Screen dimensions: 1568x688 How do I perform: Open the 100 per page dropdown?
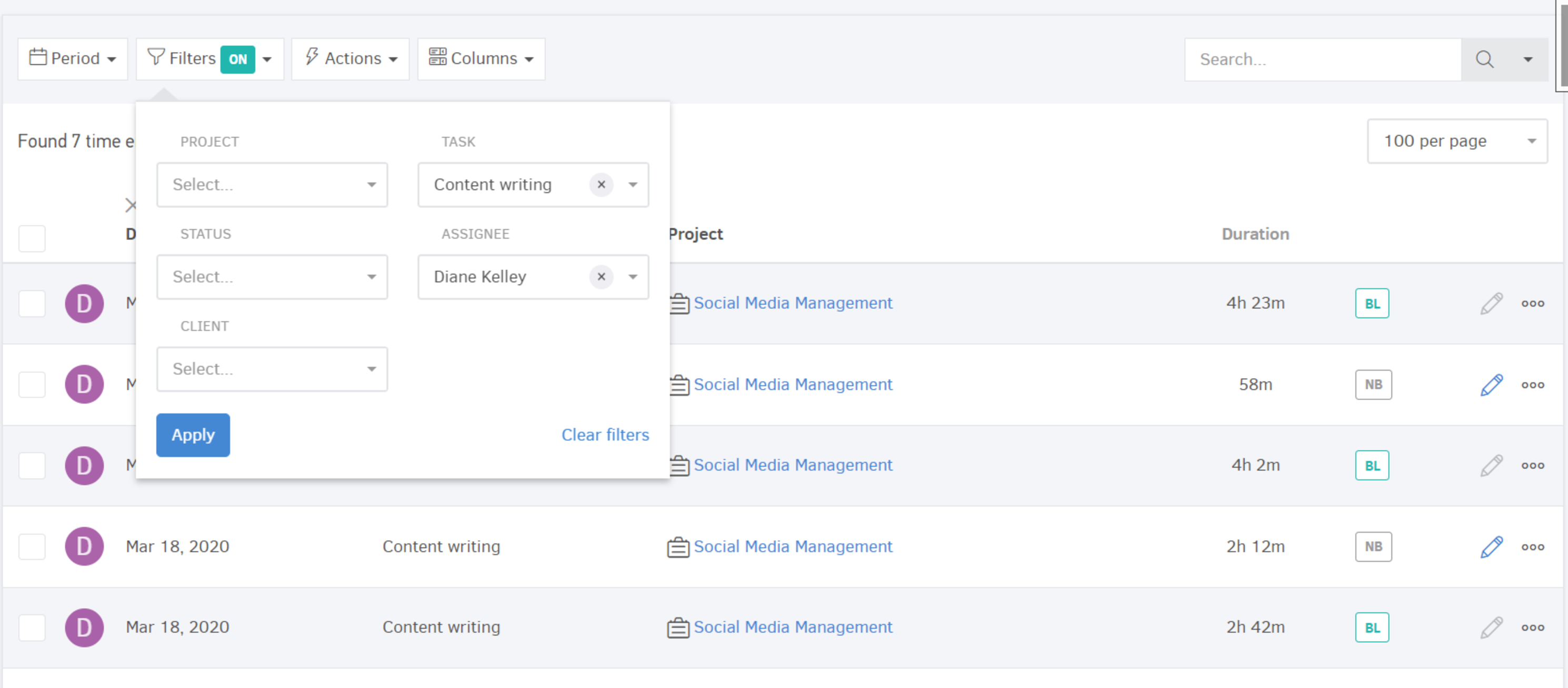coord(1457,141)
